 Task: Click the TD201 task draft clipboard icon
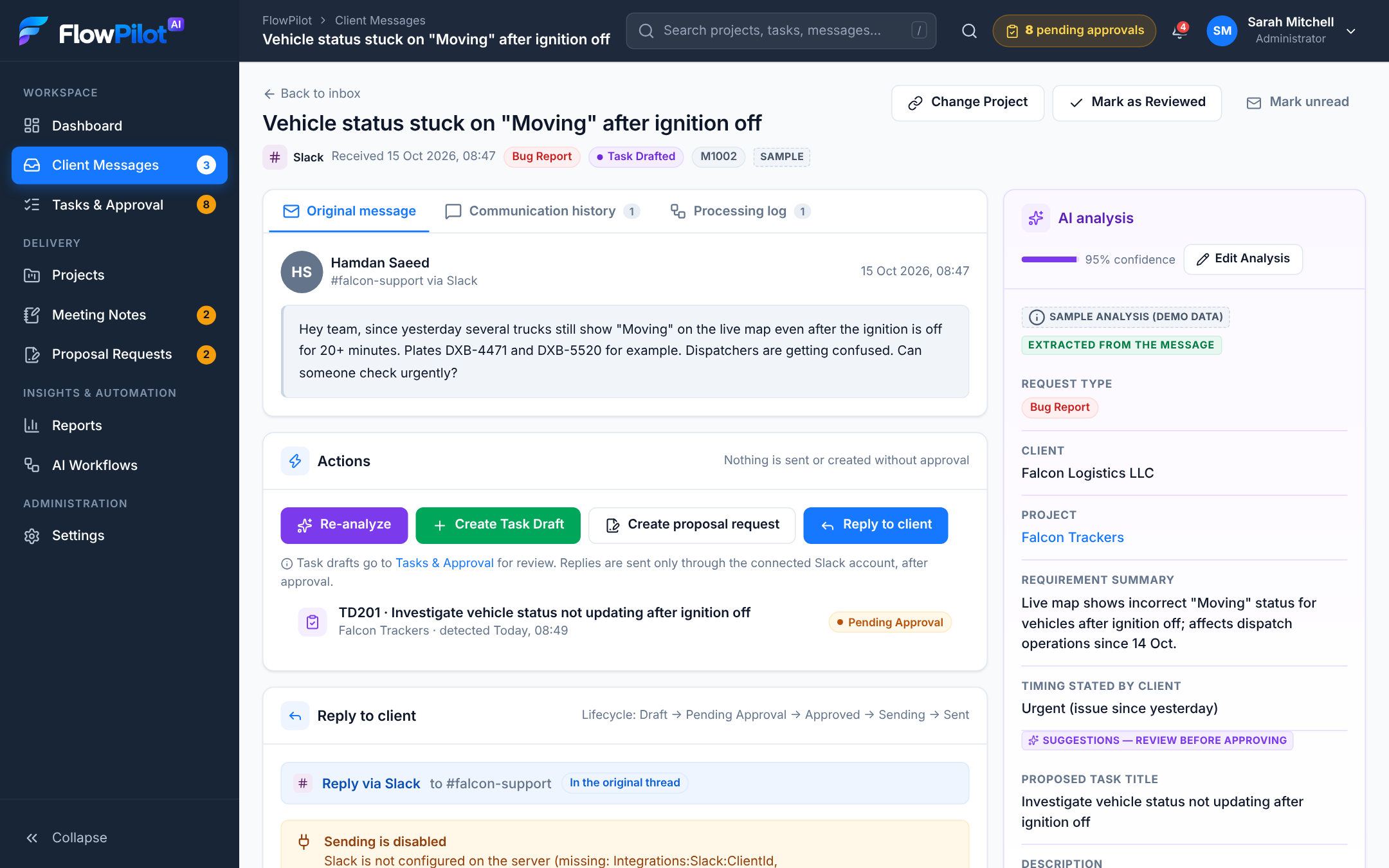click(x=313, y=622)
